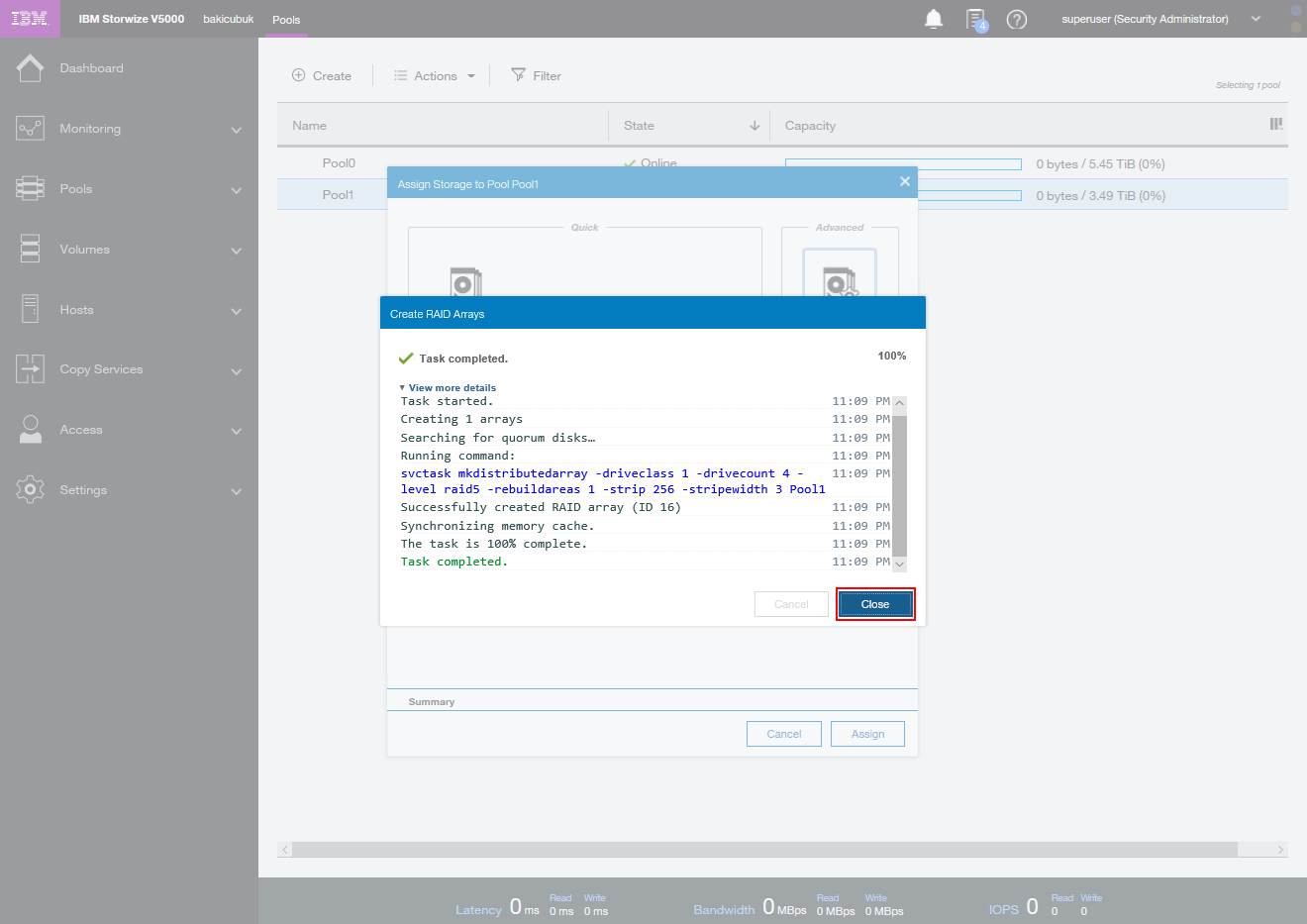Open the Volumes menu item
This screenshot has height=924, width=1307.
point(84,250)
